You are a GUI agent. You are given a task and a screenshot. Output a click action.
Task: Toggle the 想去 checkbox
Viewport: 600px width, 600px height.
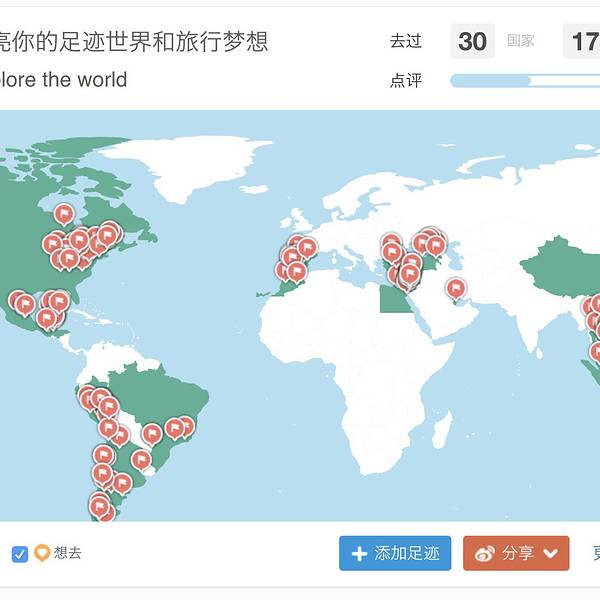pos(20,554)
